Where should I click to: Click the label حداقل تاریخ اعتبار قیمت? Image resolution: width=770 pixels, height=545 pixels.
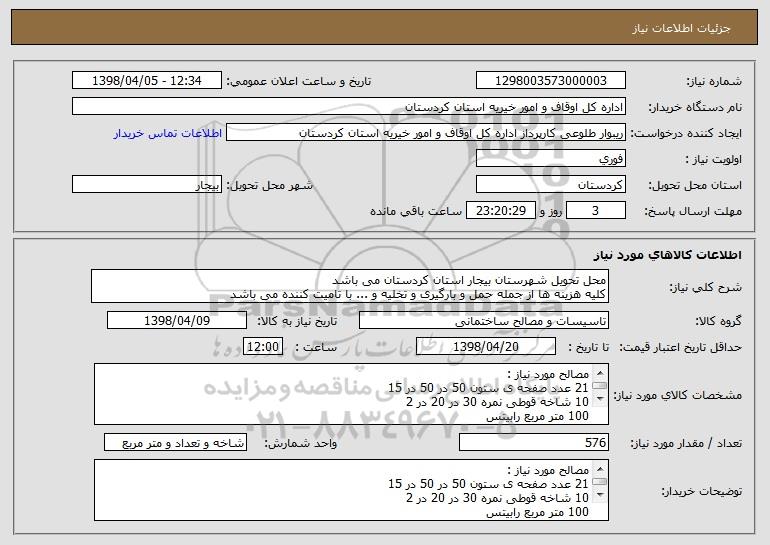[680, 348]
